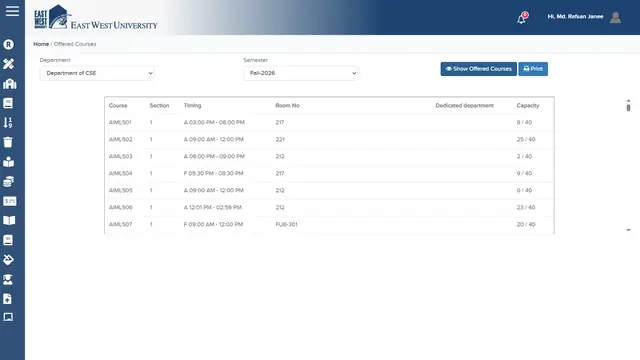The image size is (640, 360).
Task: Select course AIML507 in table
Action: tap(120, 224)
